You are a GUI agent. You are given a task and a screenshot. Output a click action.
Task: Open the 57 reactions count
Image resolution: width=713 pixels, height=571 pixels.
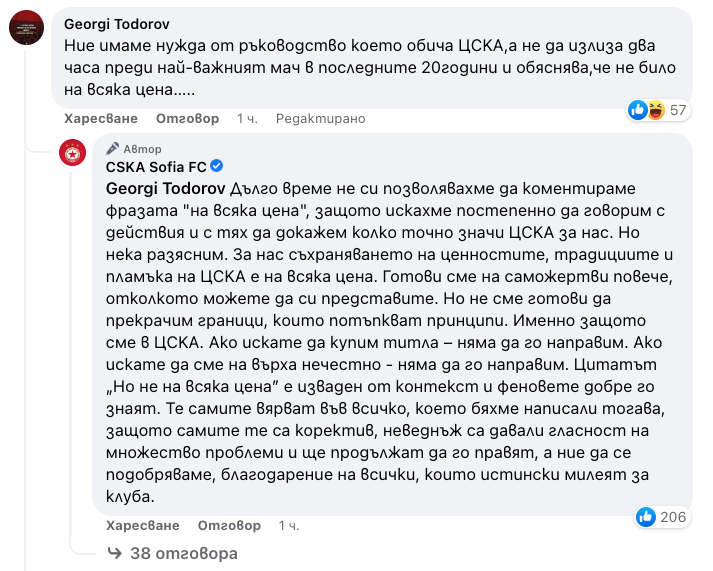point(678,110)
